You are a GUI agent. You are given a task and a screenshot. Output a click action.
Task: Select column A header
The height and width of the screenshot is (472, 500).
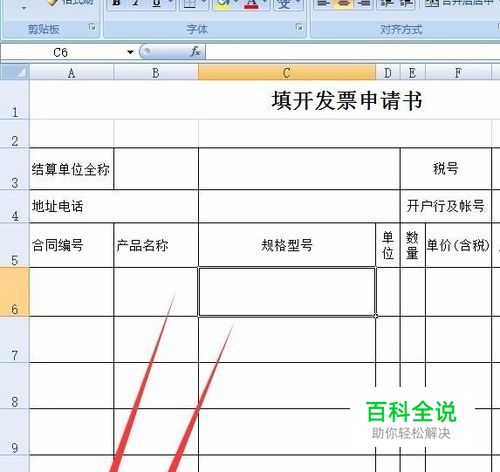(71, 72)
